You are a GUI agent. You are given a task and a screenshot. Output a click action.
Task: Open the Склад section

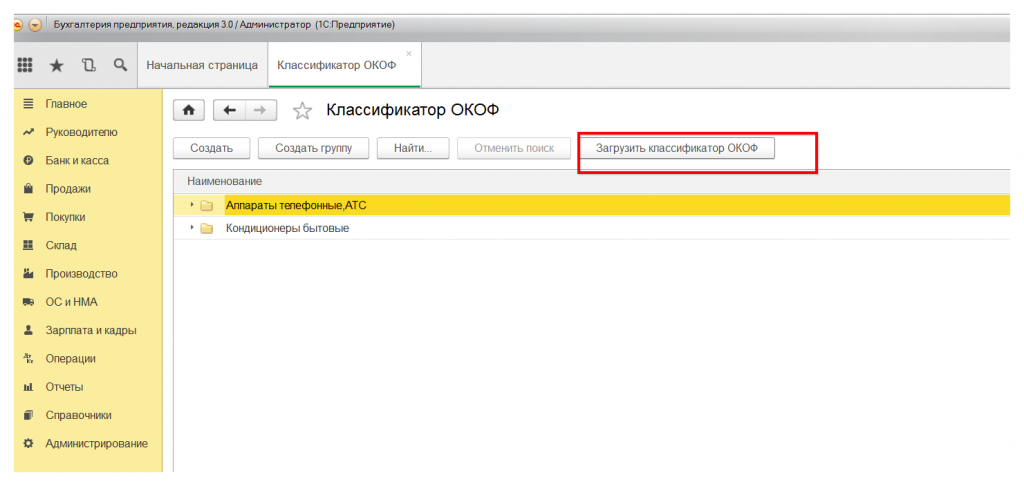tap(61, 246)
